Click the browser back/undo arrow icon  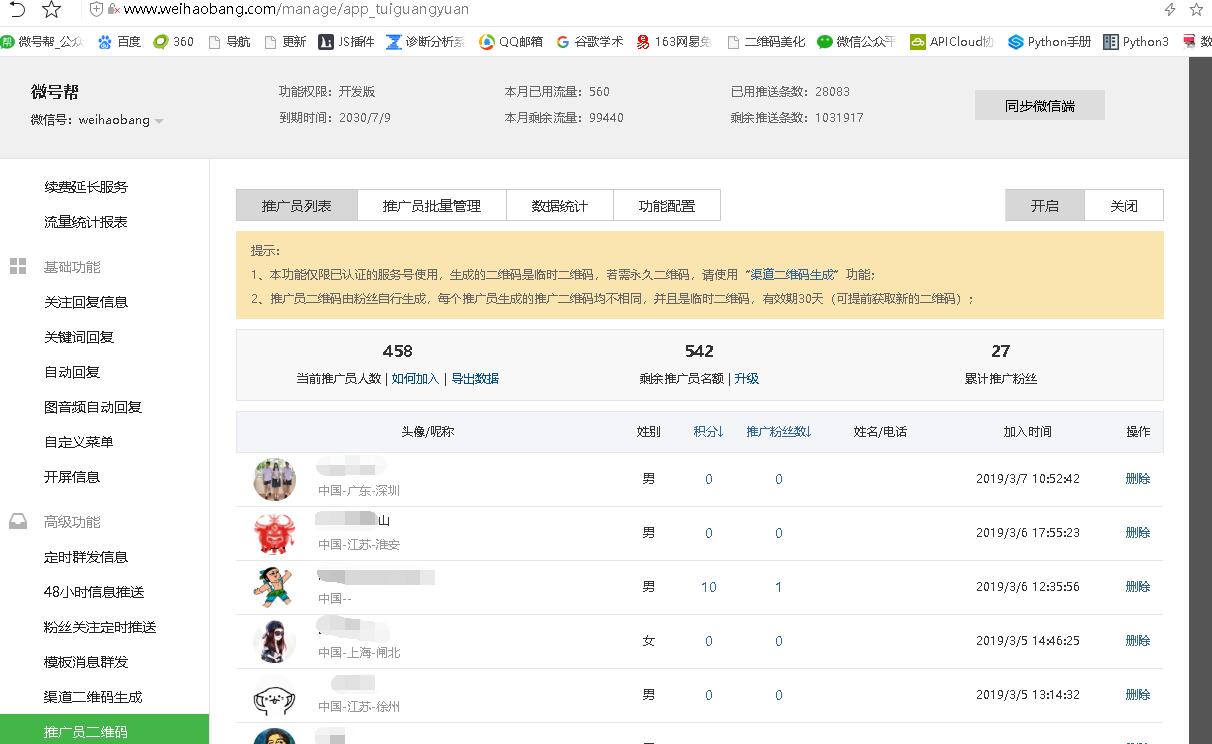point(17,10)
